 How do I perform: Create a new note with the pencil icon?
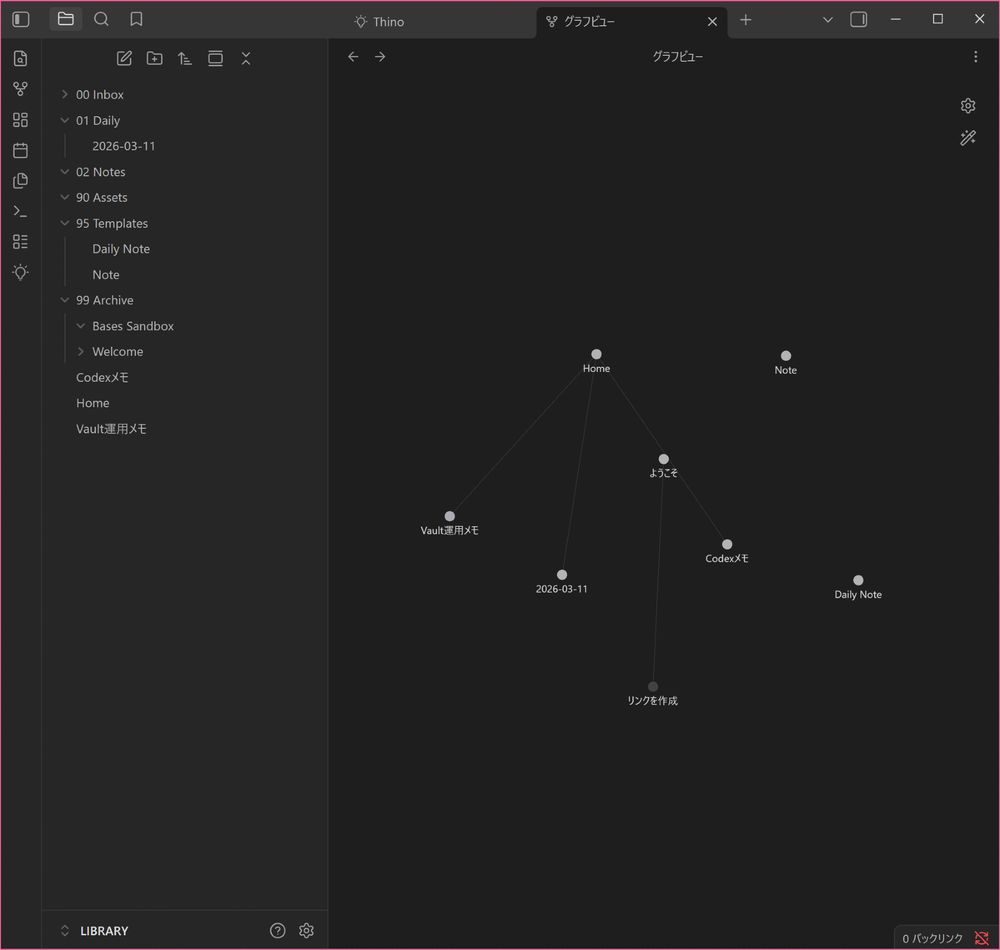coord(124,58)
